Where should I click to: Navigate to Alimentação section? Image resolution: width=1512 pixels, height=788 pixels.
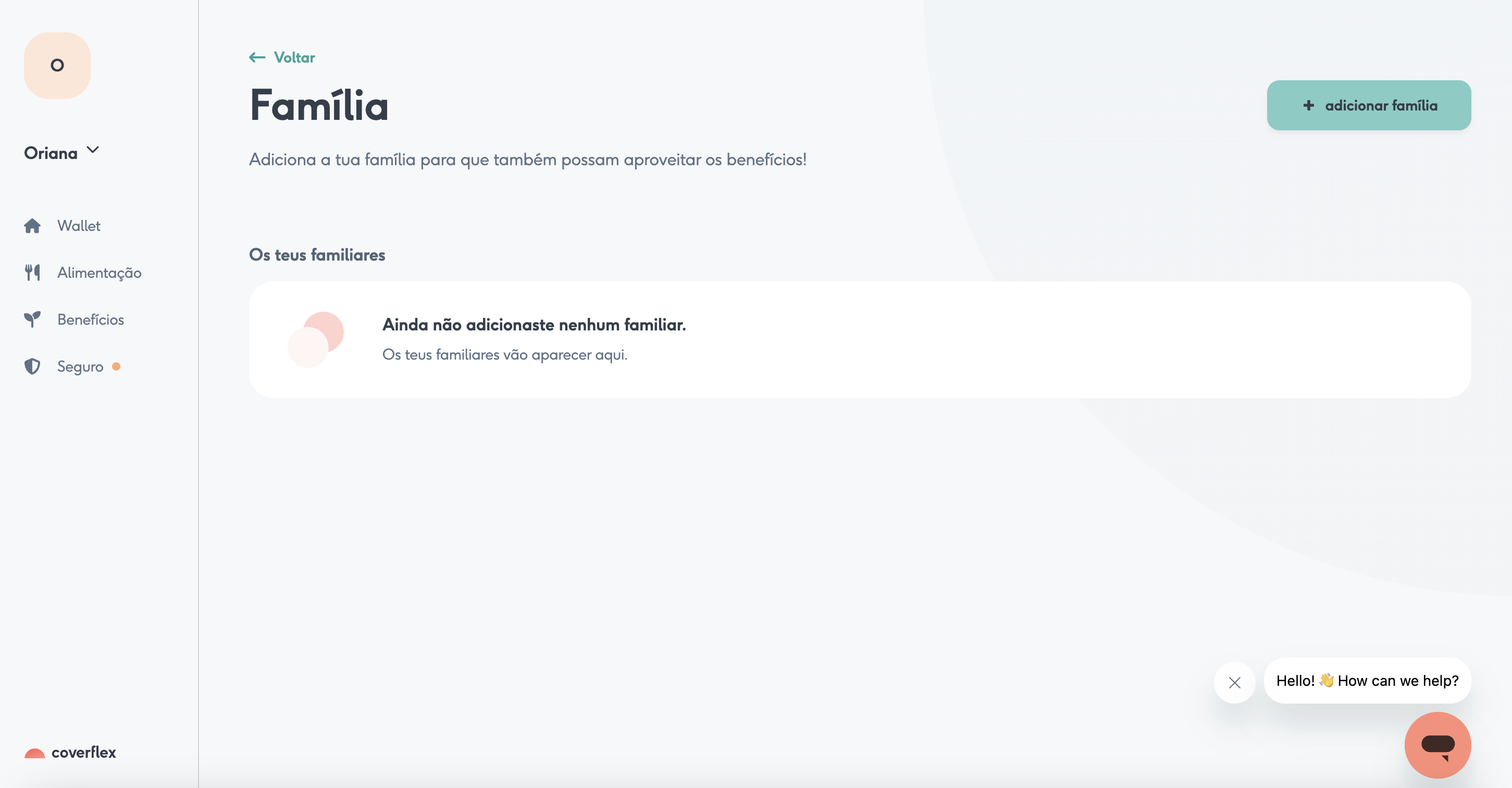tap(99, 273)
